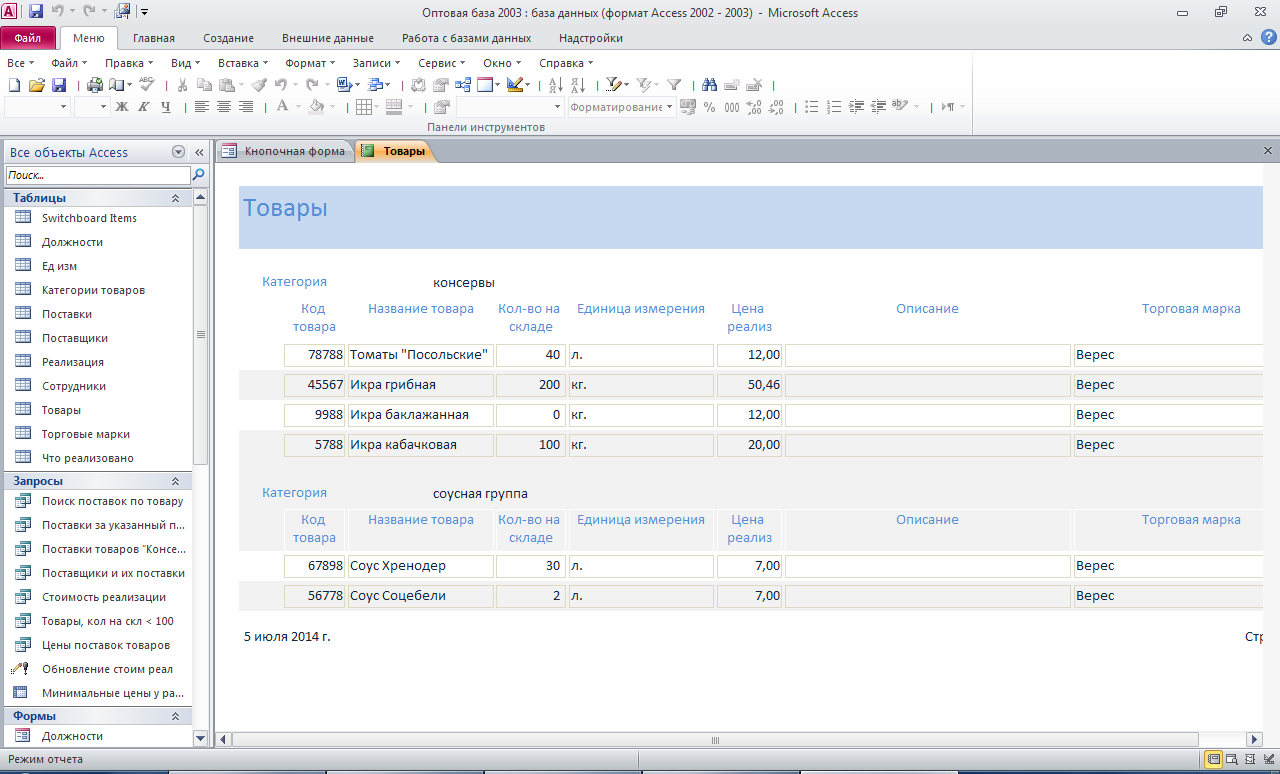Click the numbered list icon

point(833,107)
